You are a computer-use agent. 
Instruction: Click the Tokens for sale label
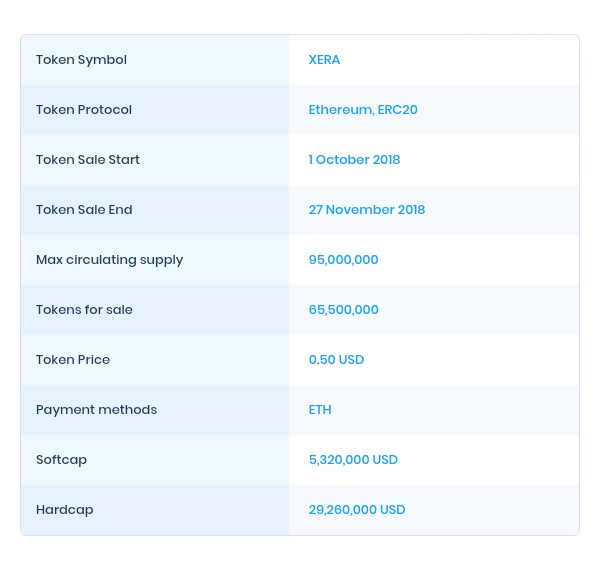tap(84, 310)
